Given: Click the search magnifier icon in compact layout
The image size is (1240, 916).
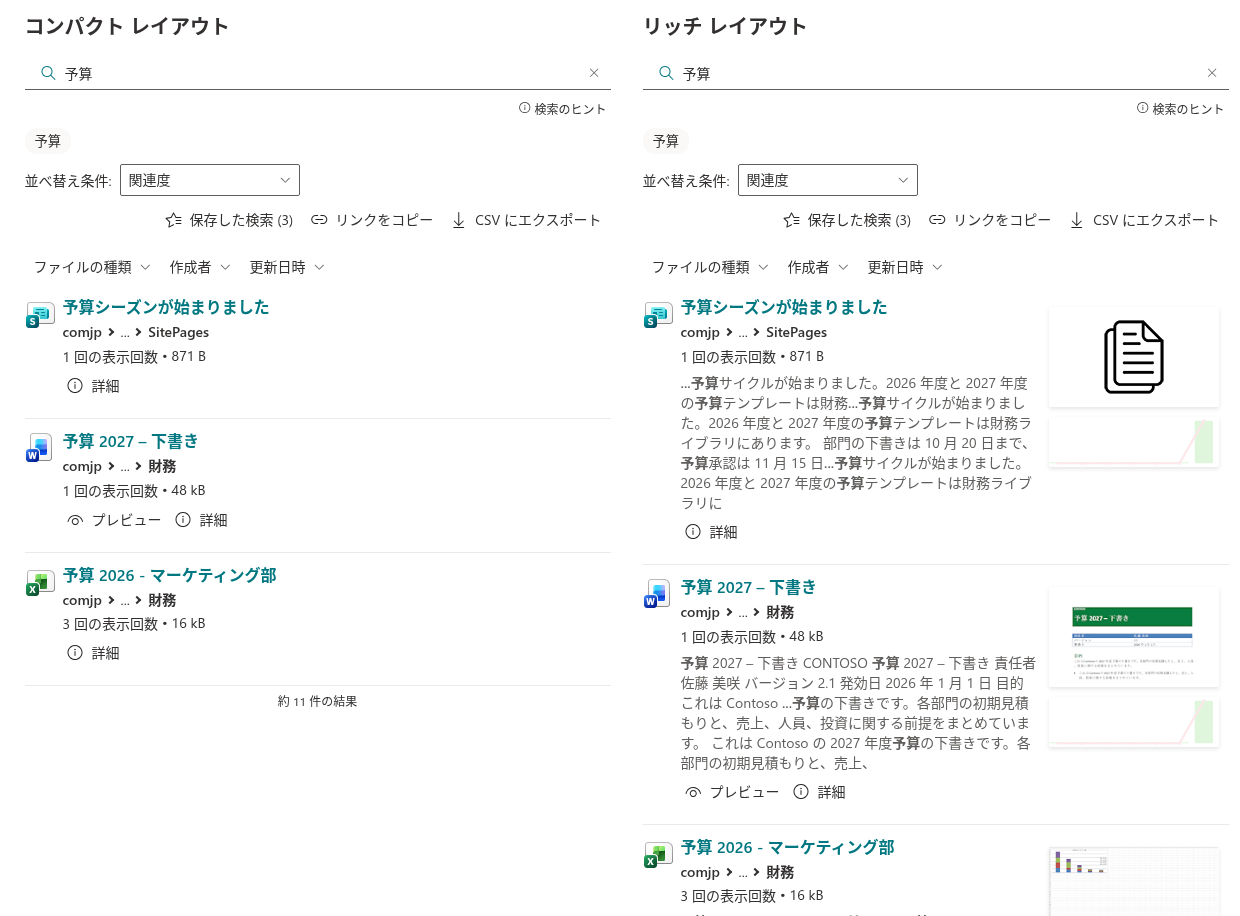Looking at the screenshot, I should (x=47, y=73).
